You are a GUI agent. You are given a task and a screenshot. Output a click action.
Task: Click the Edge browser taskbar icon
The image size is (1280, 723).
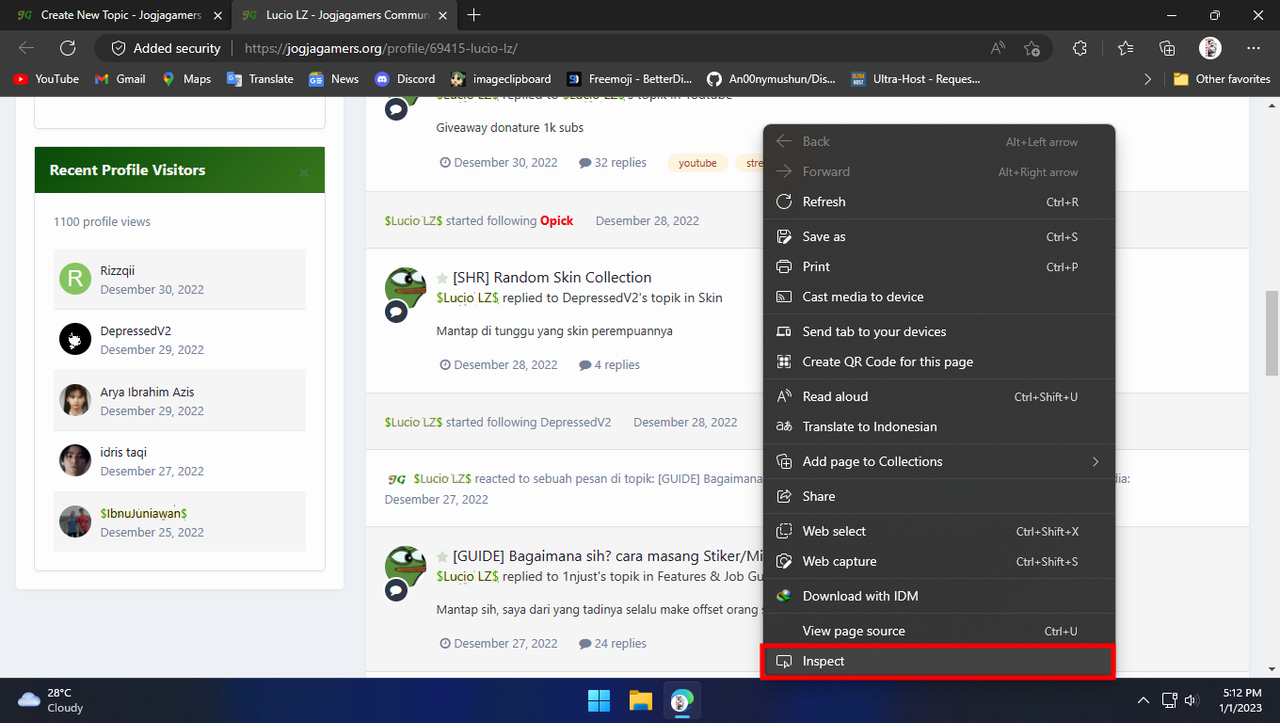click(x=682, y=700)
